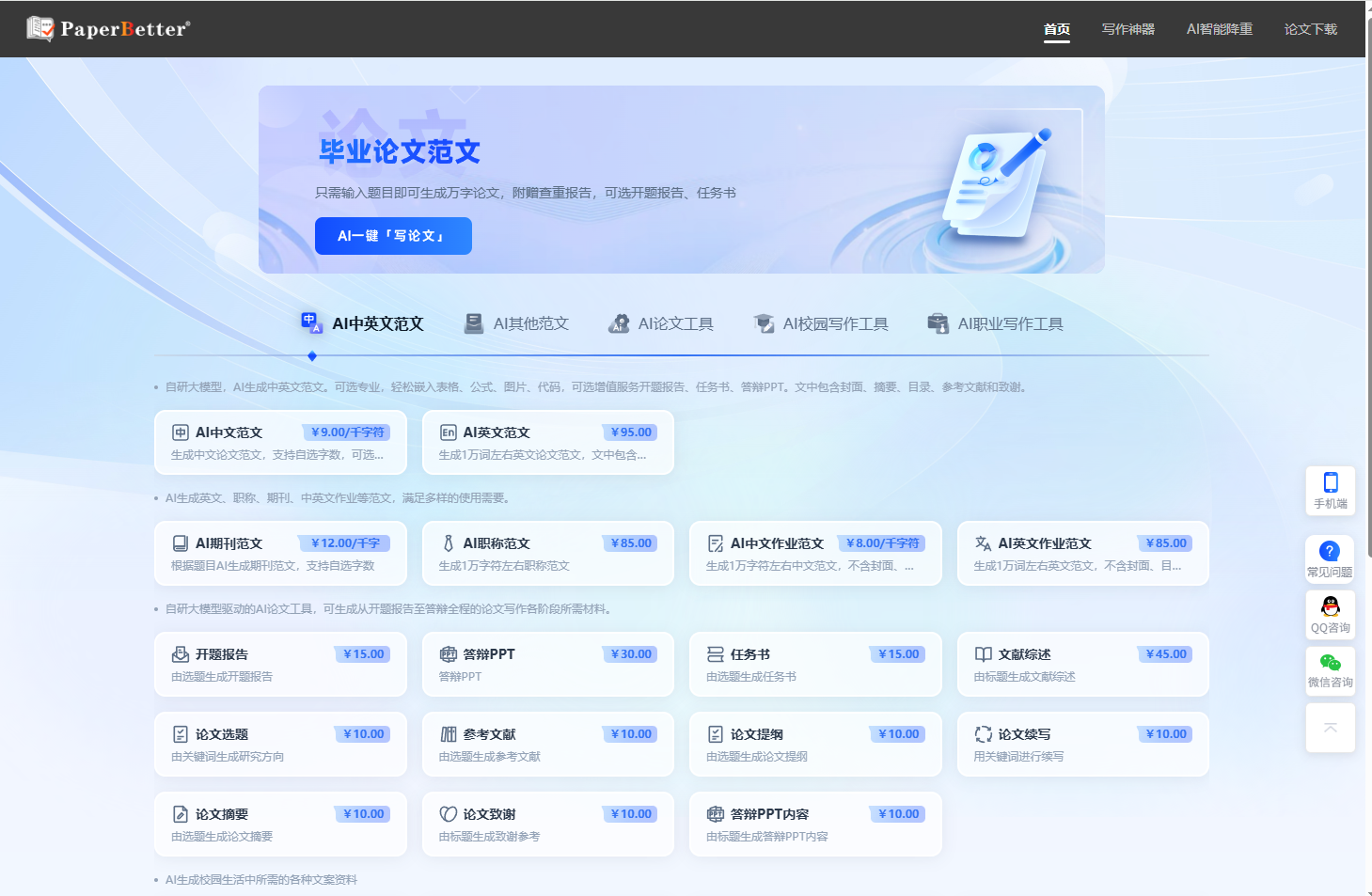Click the AI中文范文 card icon
Viewport: 1372px width, 896px height.
[x=181, y=432]
